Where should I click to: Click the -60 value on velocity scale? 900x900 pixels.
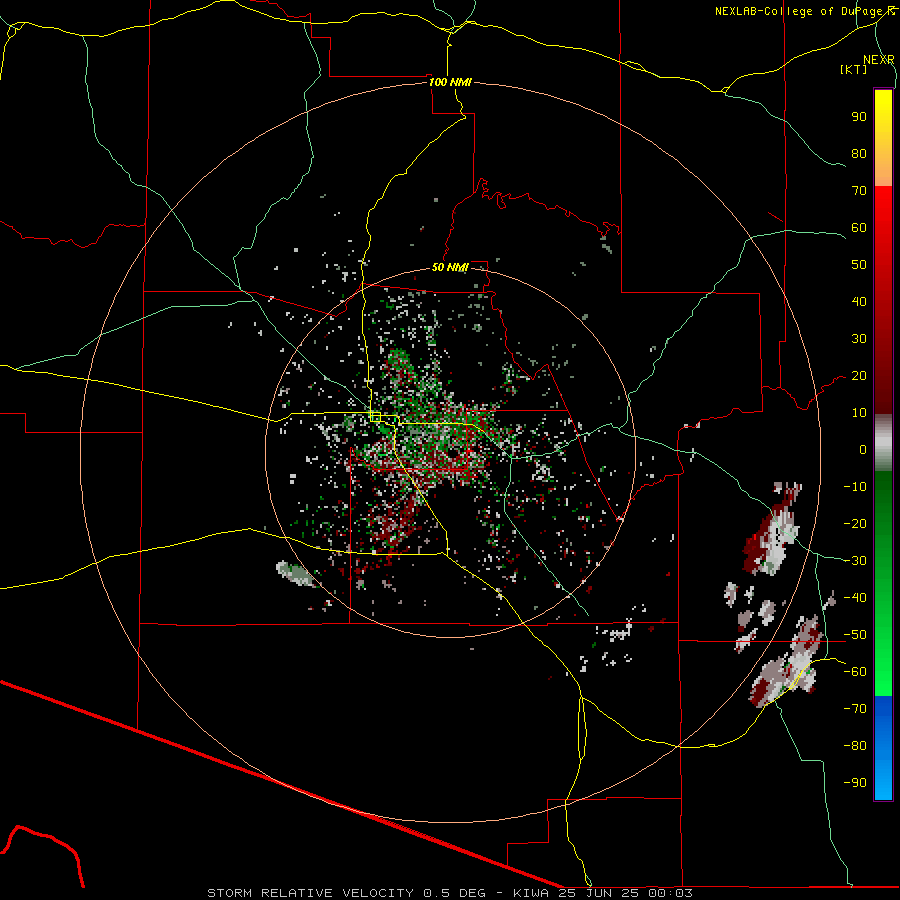(855, 672)
